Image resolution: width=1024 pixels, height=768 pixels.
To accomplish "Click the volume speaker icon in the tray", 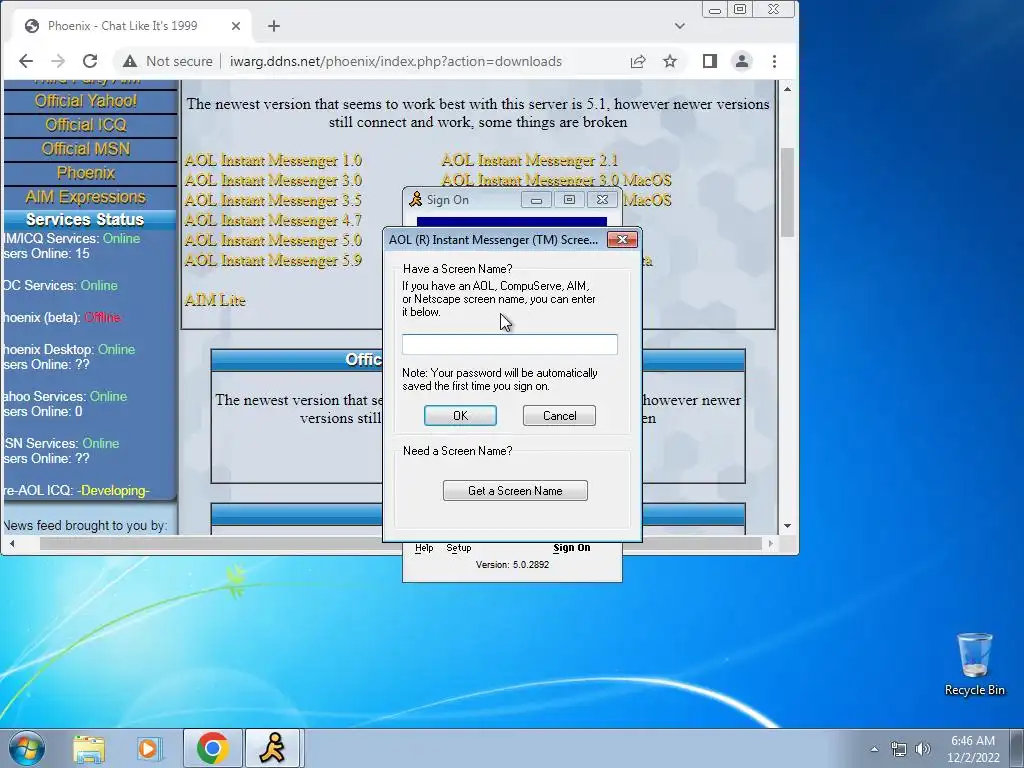I will (923, 749).
